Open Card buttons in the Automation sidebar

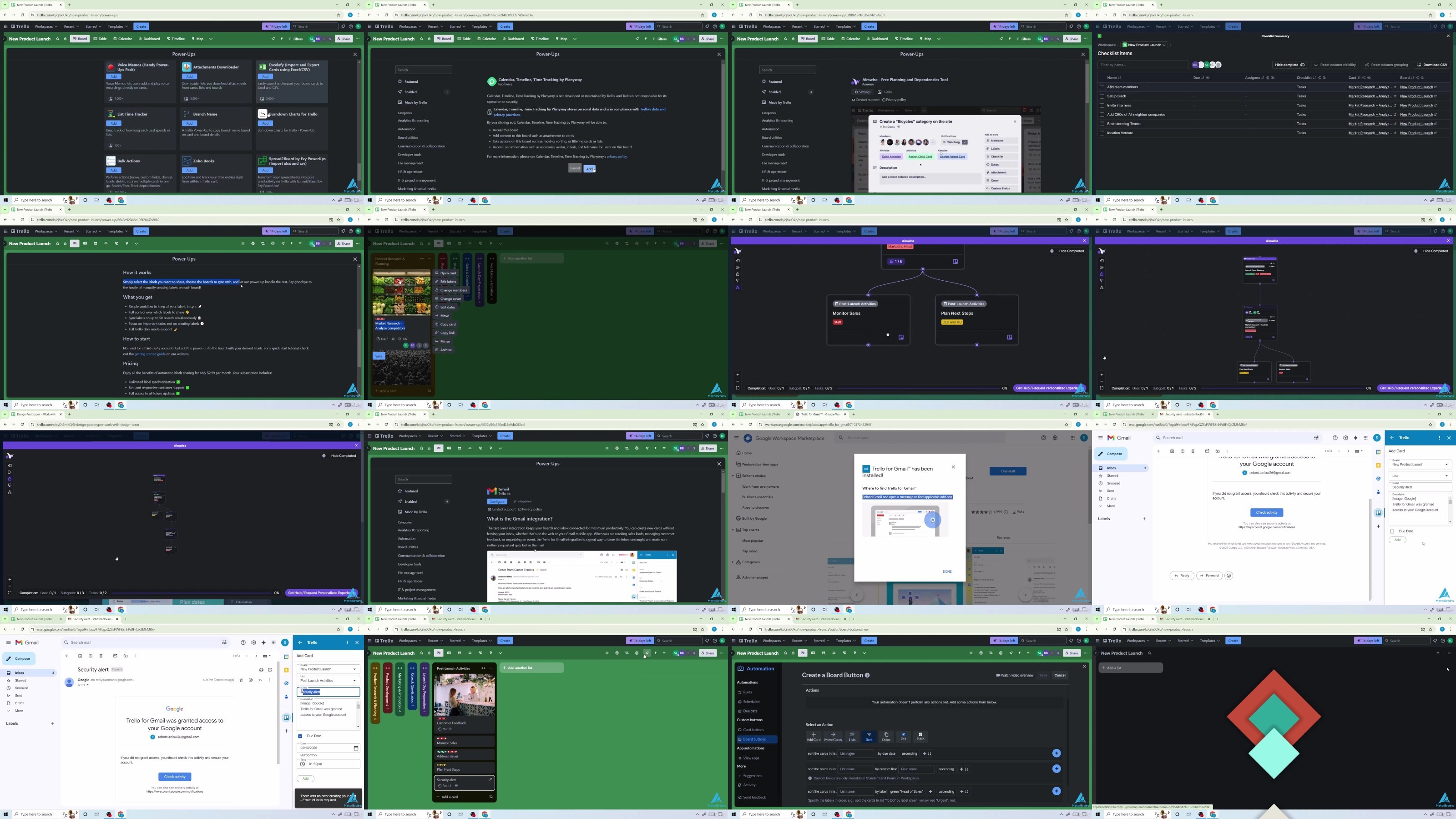point(753,730)
